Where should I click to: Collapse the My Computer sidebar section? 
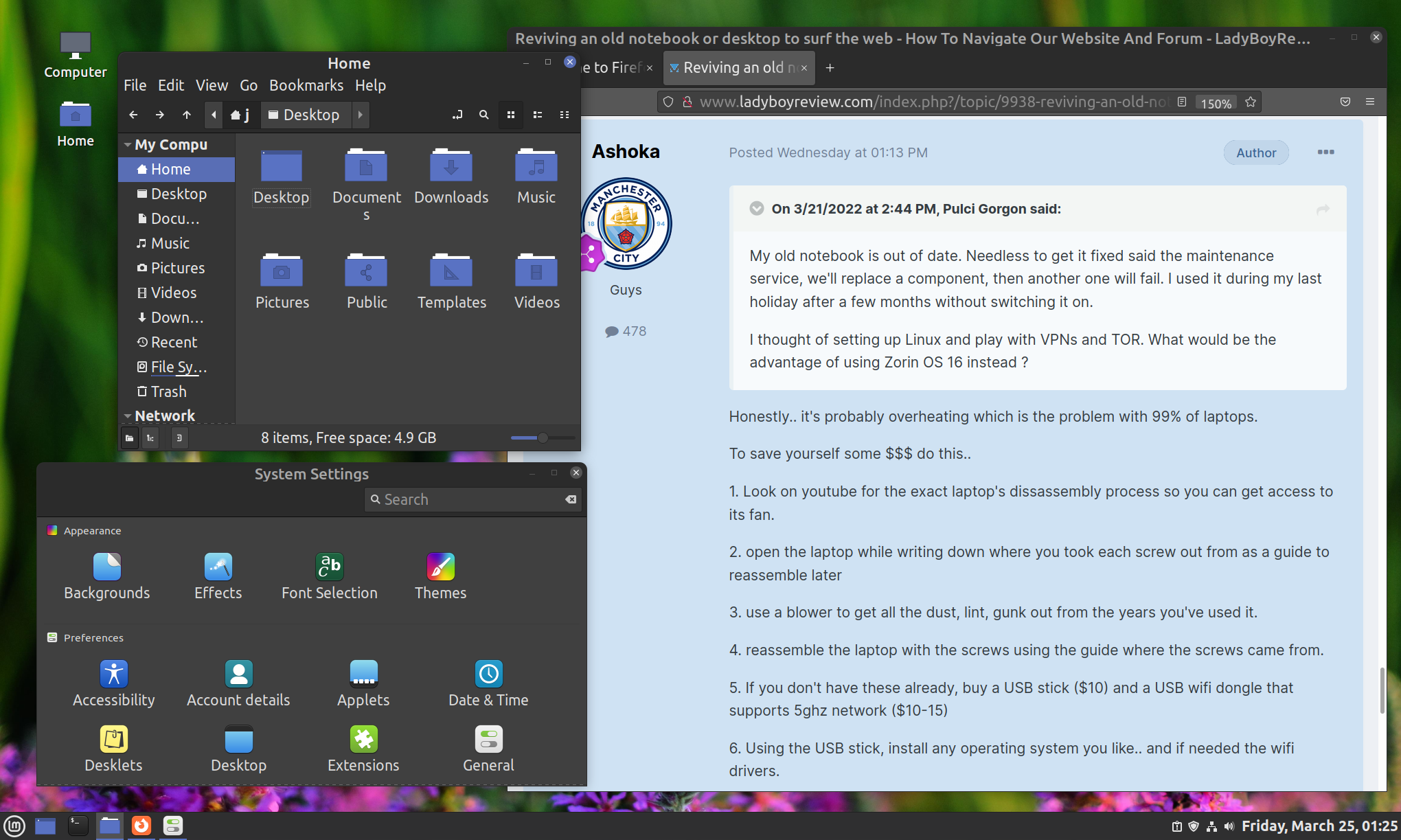pyautogui.click(x=128, y=145)
